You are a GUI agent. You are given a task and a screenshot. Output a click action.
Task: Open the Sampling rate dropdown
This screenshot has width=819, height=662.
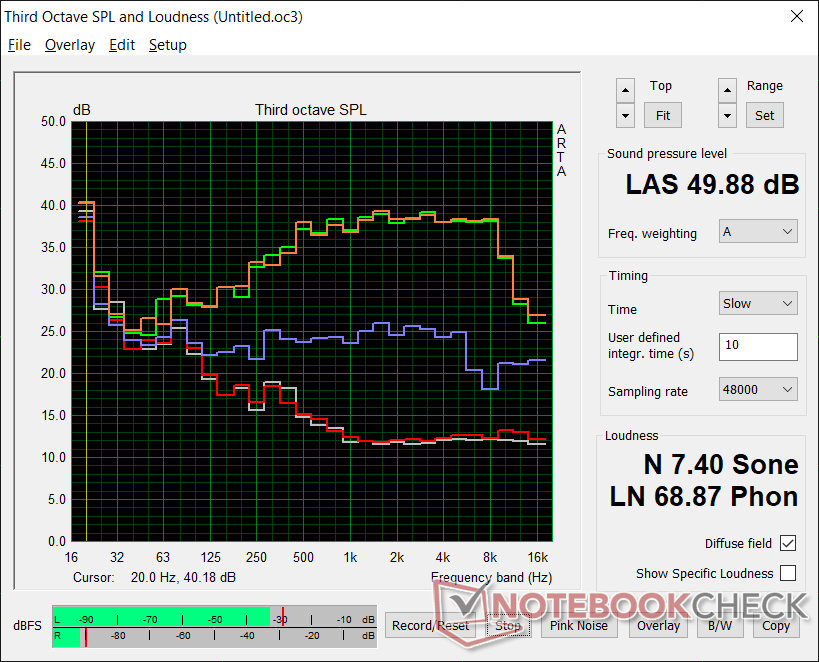point(758,389)
